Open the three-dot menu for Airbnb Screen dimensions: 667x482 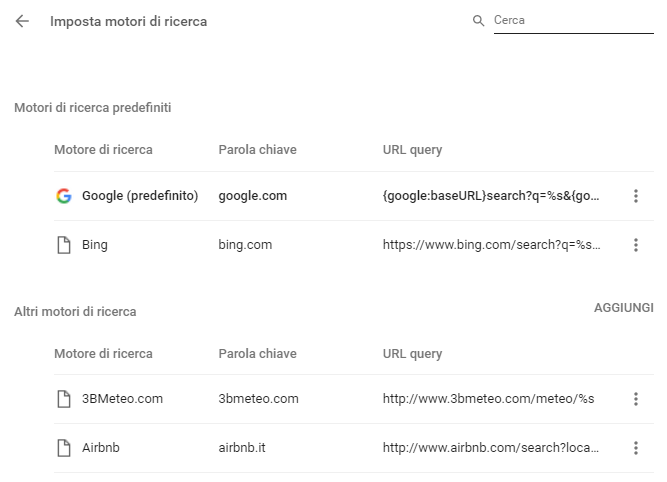point(636,448)
